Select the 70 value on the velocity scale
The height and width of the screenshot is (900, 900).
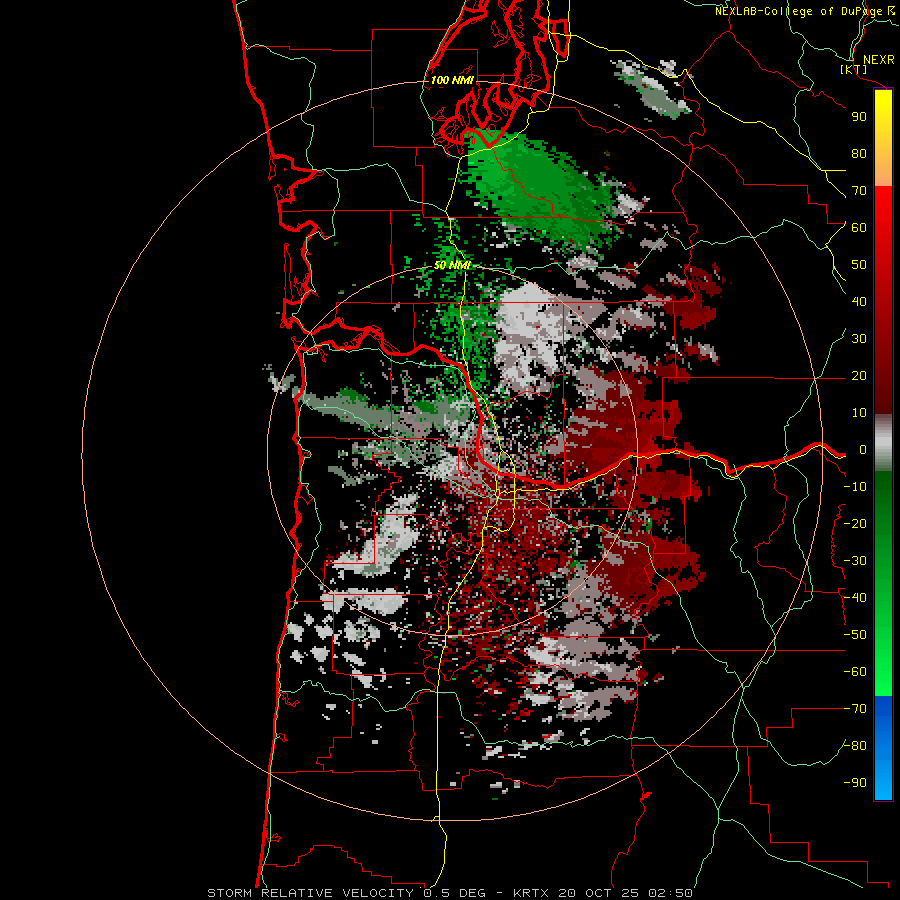click(859, 191)
